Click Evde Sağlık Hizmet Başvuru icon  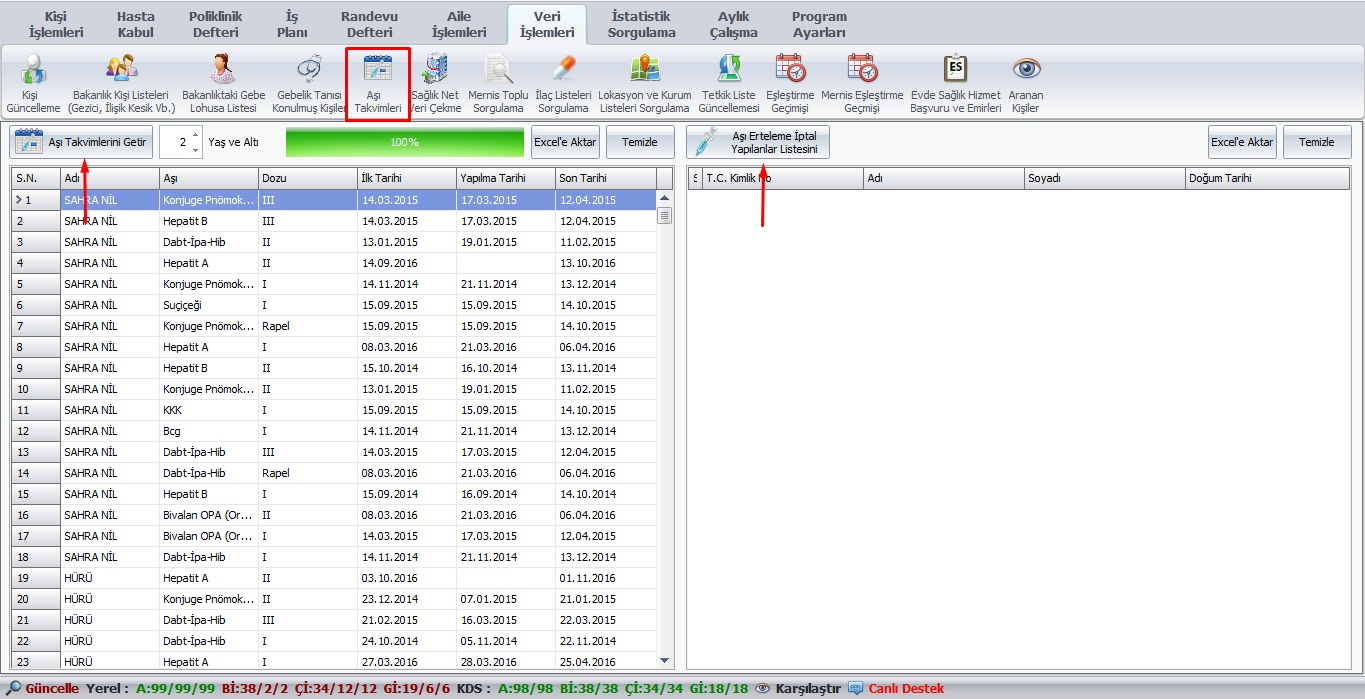(x=955, y=70)
